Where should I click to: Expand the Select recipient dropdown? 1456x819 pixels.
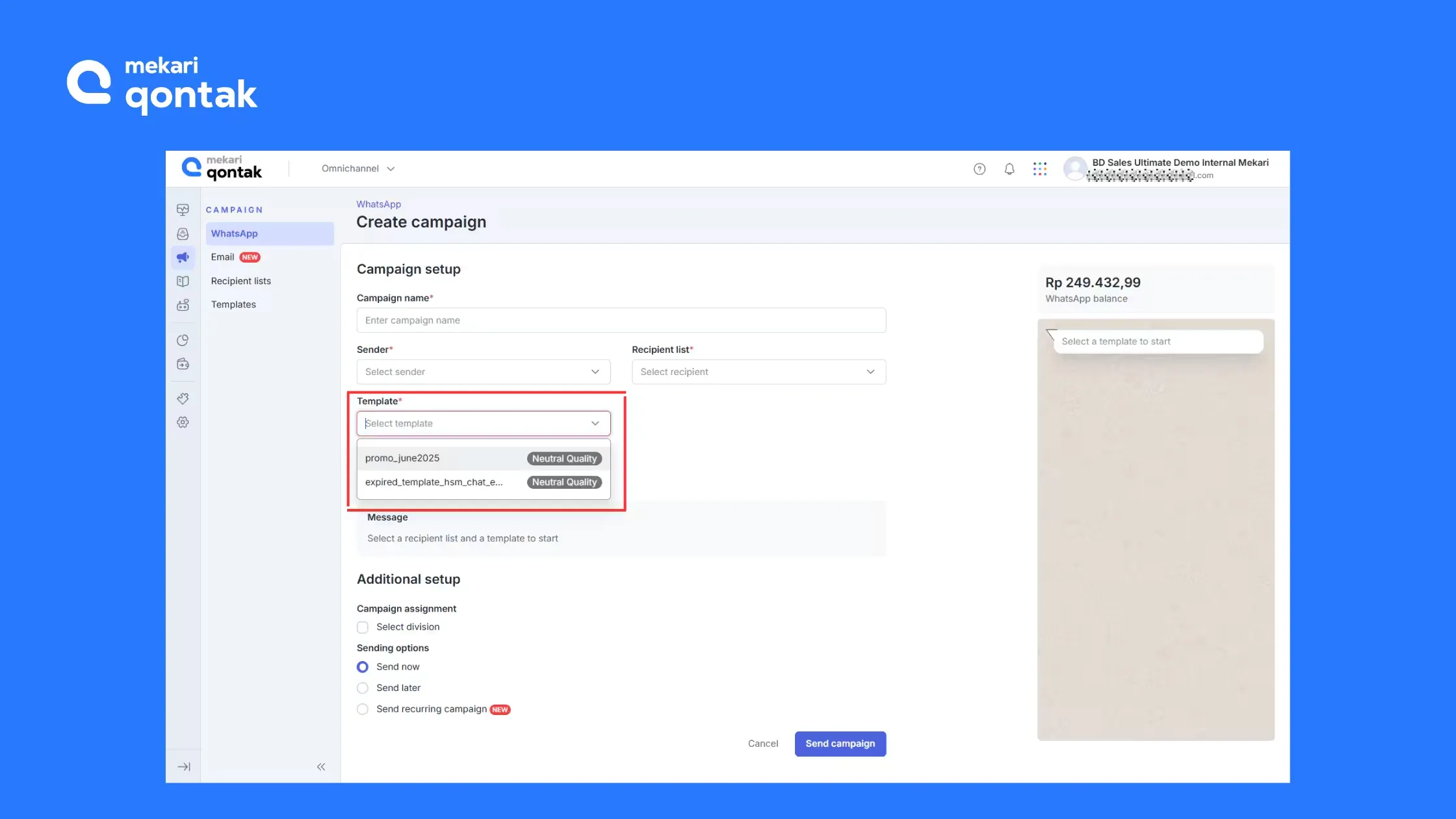pyautogui.click(x=758, y=372)
